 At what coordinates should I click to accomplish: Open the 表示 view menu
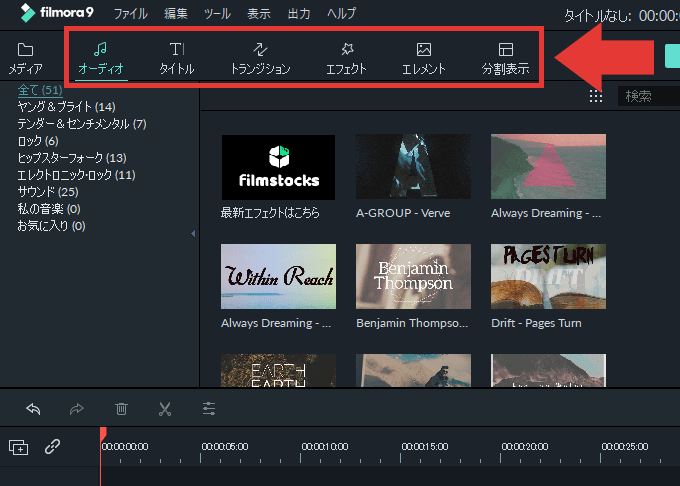tap(259, 13)
